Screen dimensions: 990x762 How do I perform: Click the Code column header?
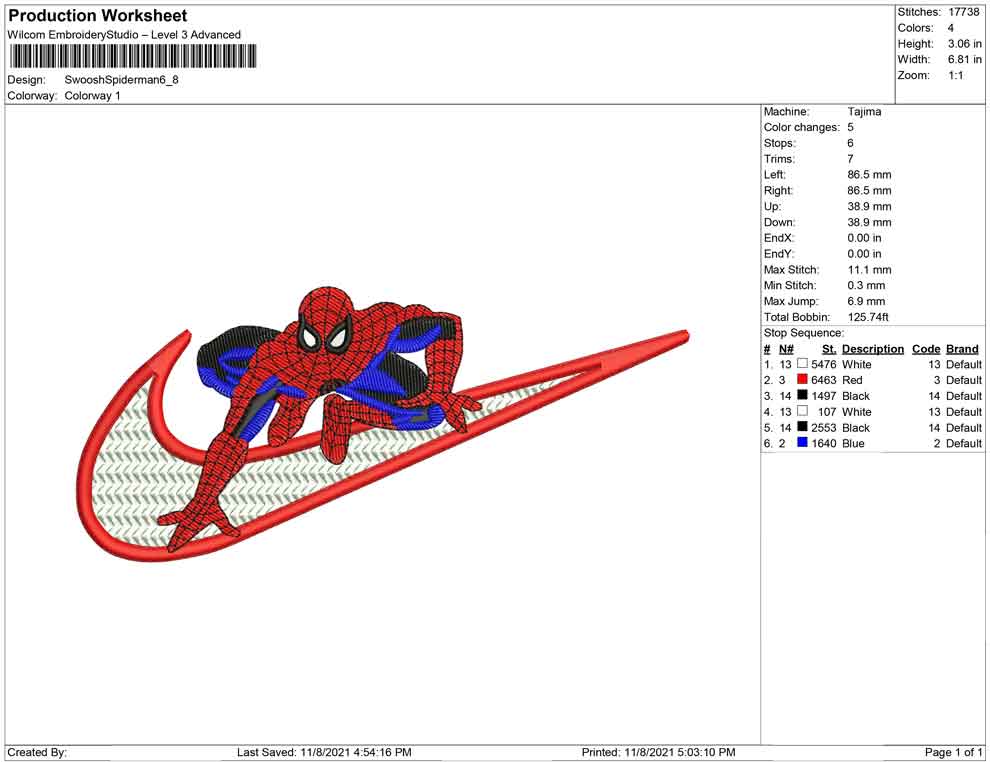pos(926,349)
